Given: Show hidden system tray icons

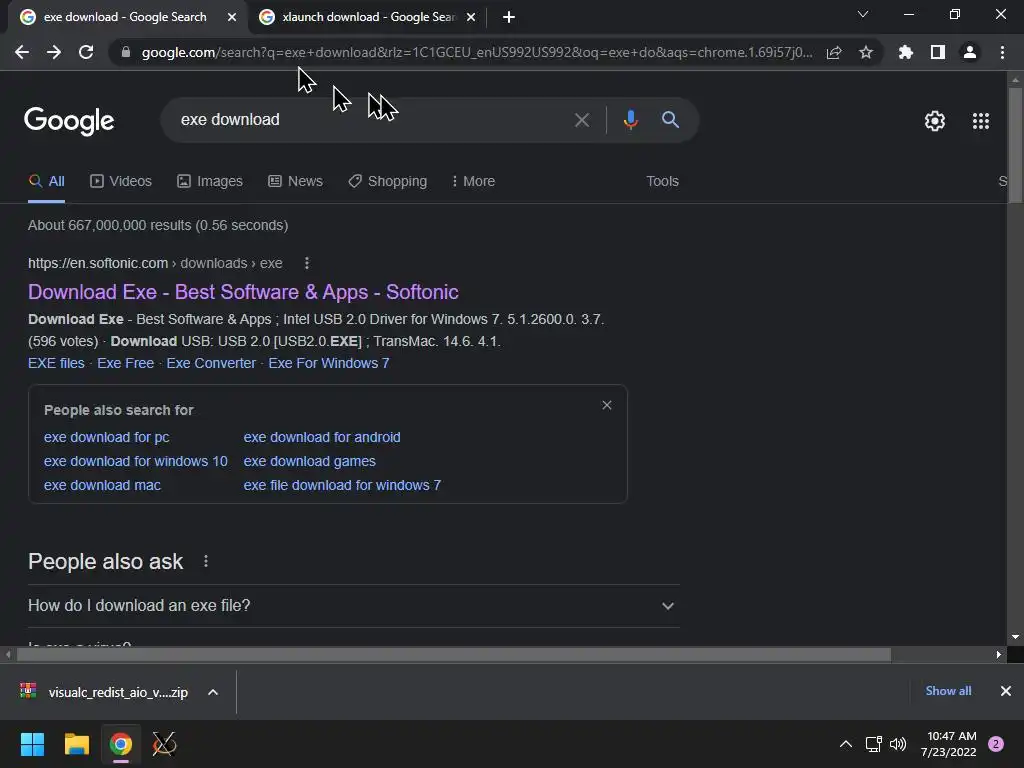Looking at the screenshot, I should tap(846, 744).
